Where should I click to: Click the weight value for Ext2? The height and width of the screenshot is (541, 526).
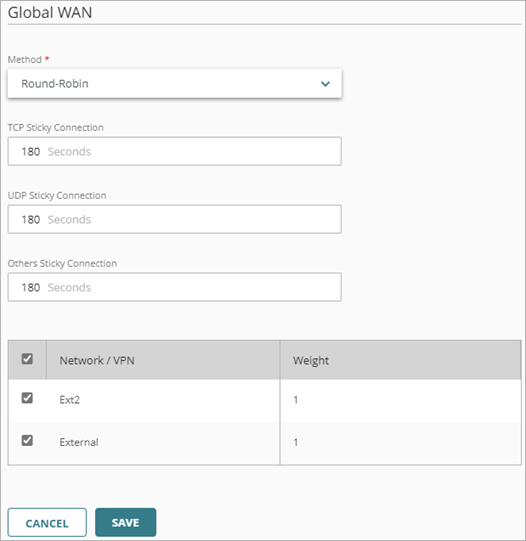(x=296, y=400)
